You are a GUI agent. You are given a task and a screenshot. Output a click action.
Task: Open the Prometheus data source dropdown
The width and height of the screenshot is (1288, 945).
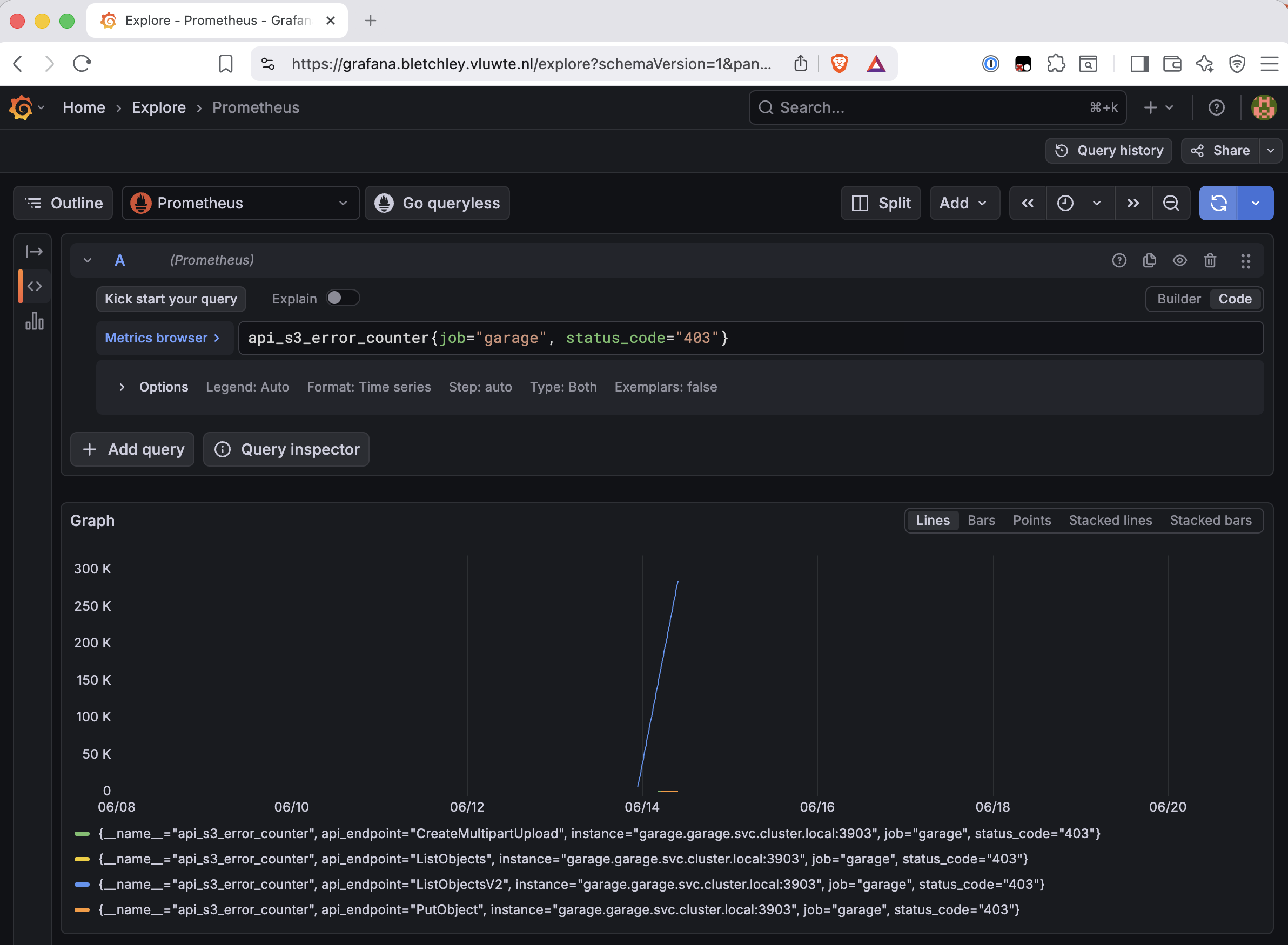coord(240,203)
